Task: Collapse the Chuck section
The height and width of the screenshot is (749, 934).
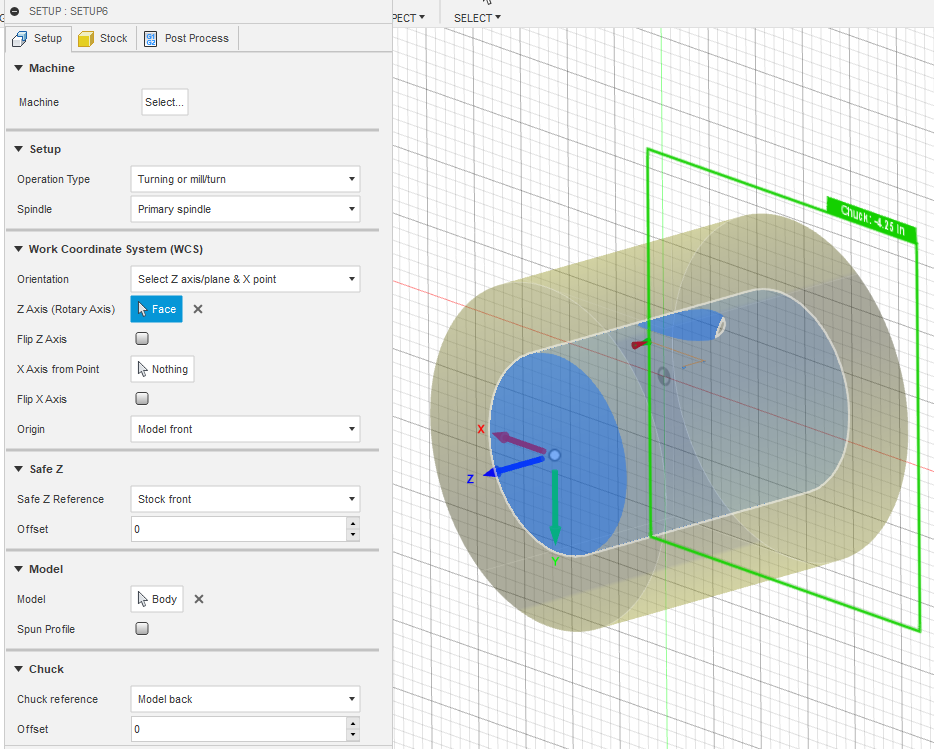Action: coord(18,669)
